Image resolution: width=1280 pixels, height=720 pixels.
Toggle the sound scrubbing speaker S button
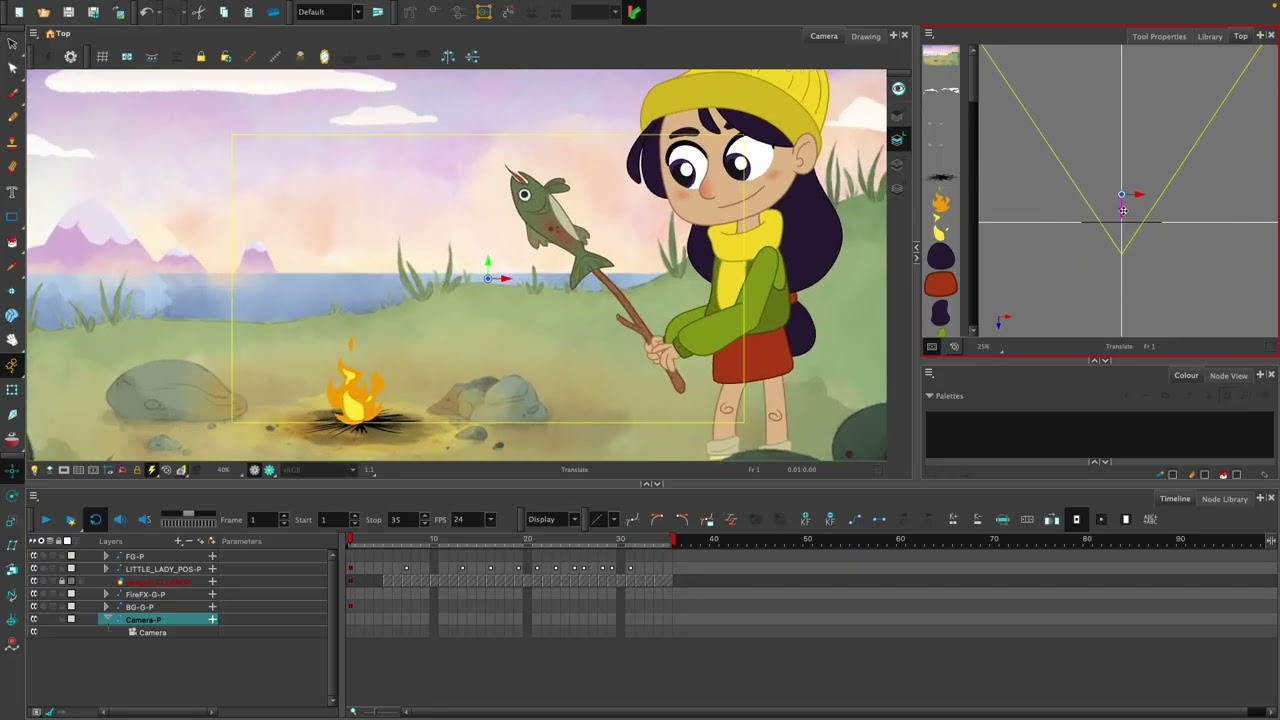144,519
